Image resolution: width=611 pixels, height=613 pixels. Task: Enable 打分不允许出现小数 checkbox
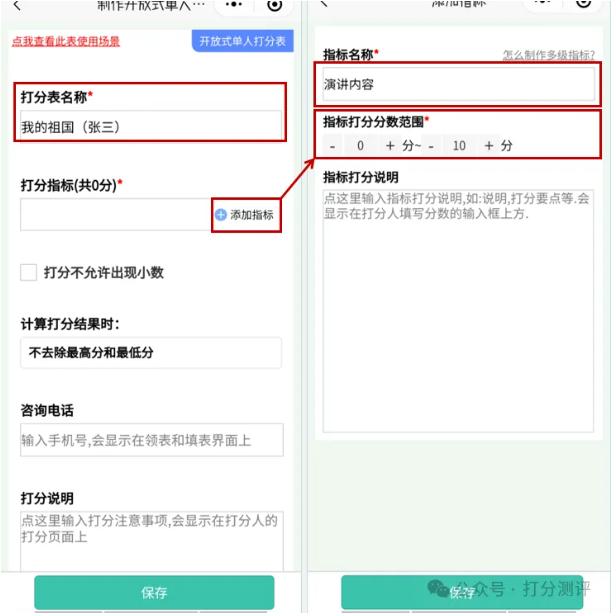point(29,272)
